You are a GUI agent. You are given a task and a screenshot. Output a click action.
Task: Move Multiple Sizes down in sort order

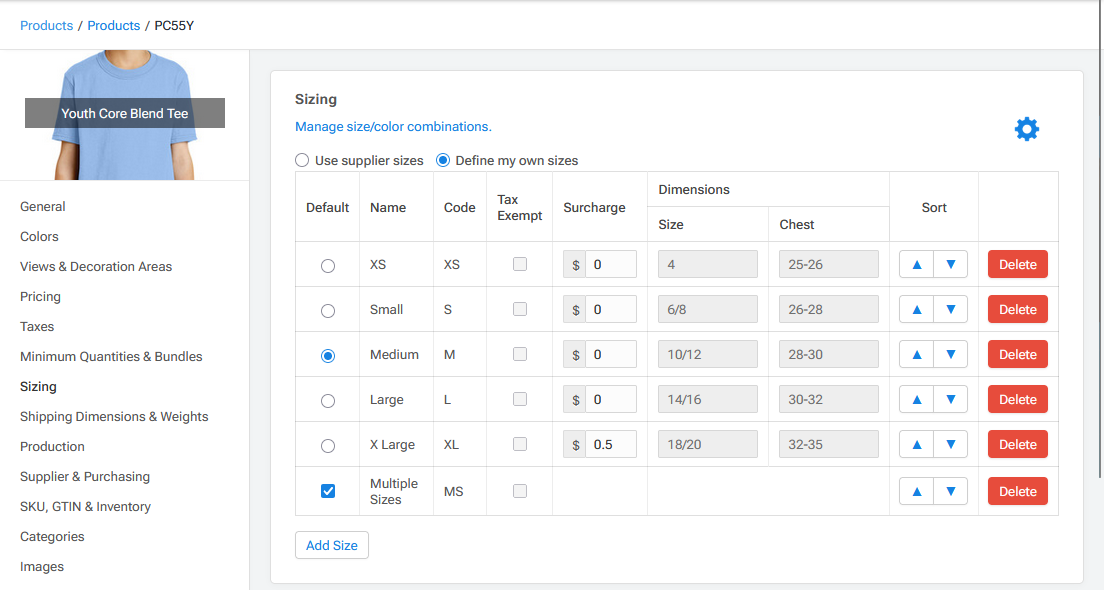click(x=949, y=491)
